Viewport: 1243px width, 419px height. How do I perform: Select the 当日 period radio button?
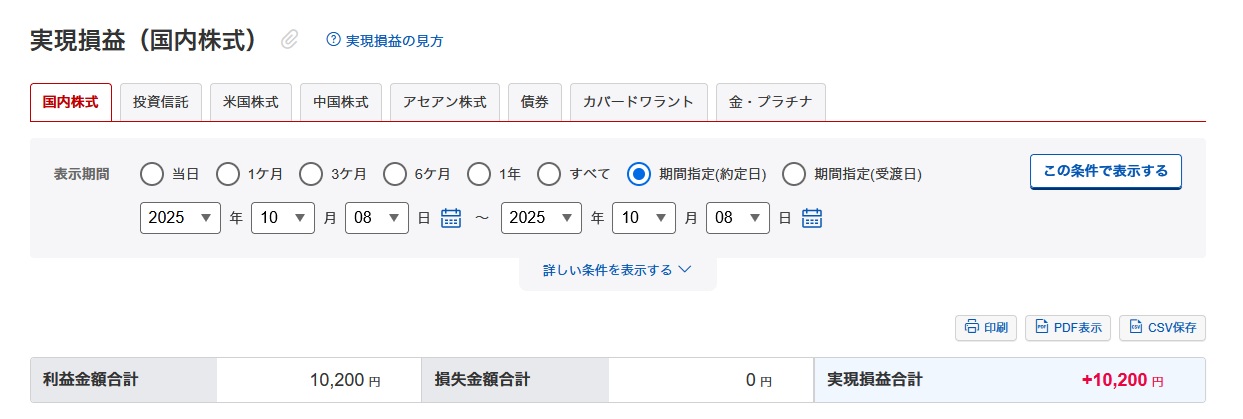click(x=152, y=174)
